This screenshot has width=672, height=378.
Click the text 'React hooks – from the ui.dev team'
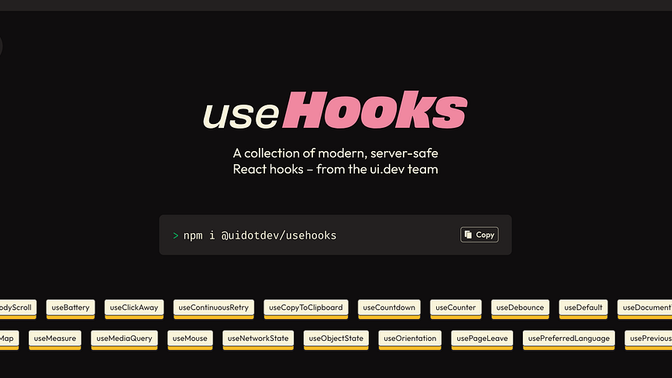coord(336,169)
